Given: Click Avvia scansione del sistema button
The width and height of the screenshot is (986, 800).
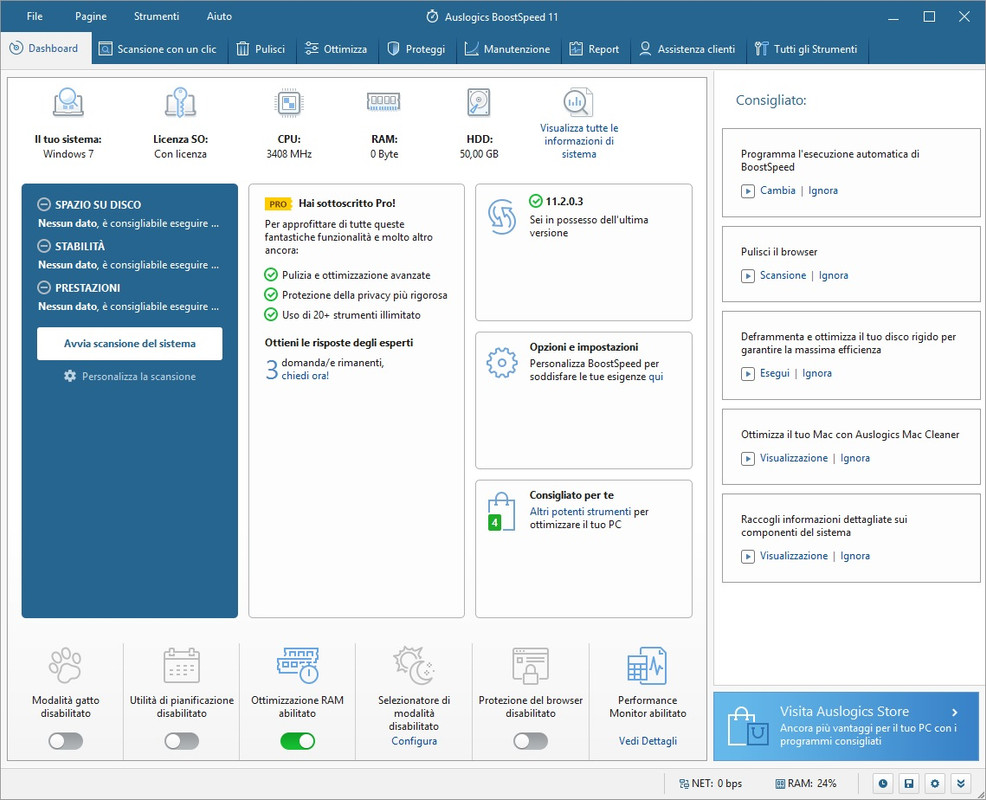Looking at the screenshot, I should pyautogui.click(x=130, y=343).
